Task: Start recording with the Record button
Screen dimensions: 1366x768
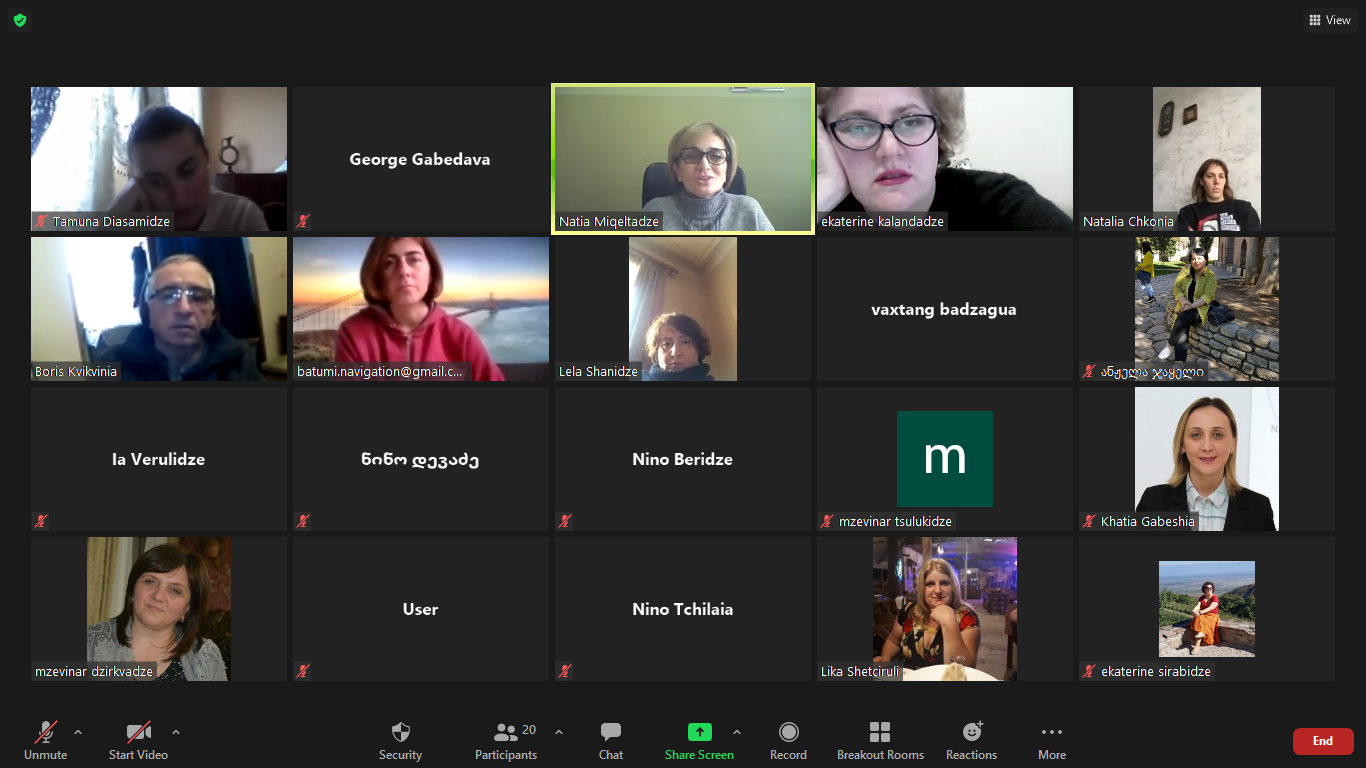Action: pyautogui.click(x=788, y=741)
